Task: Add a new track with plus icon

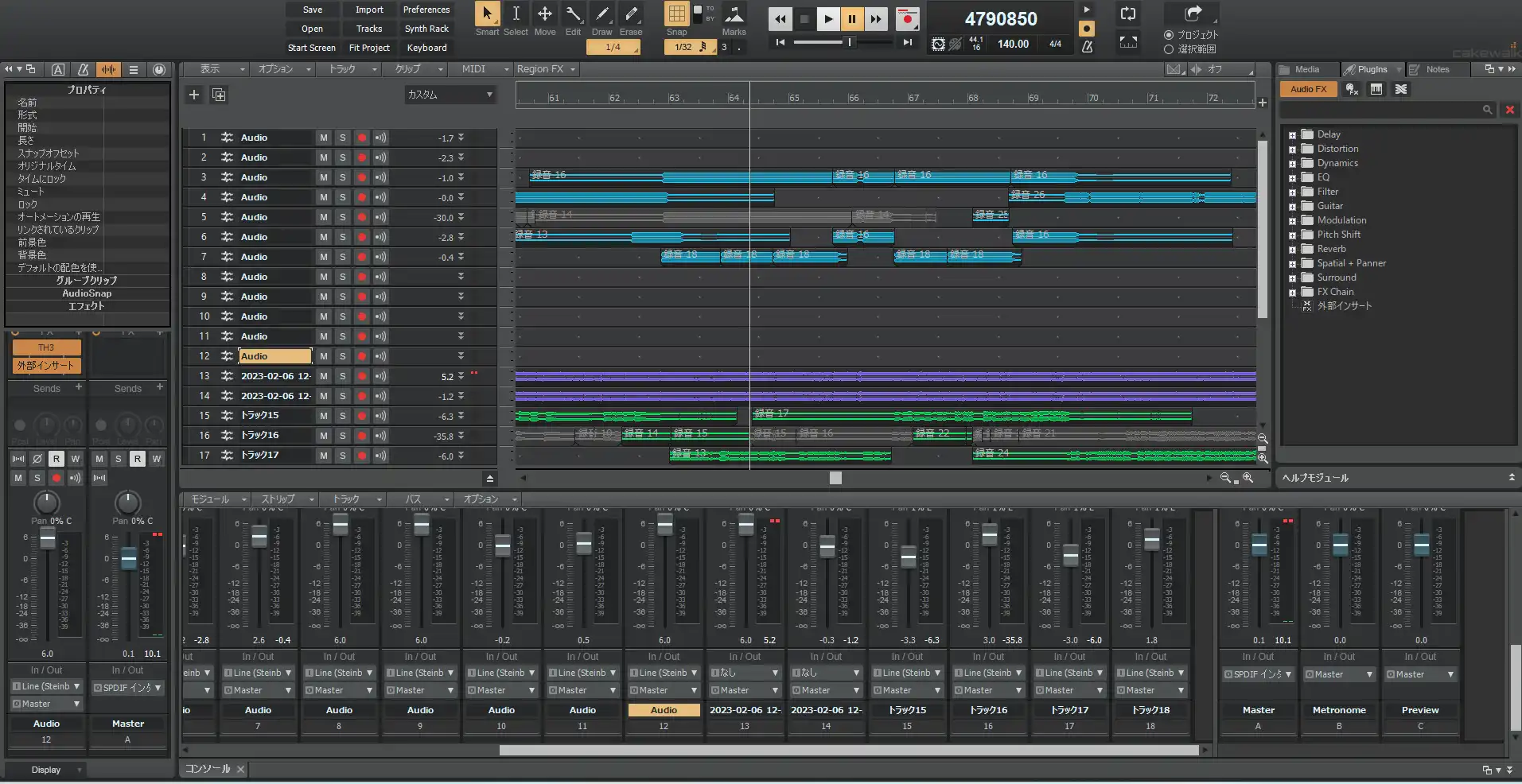Action: [193, 95]
